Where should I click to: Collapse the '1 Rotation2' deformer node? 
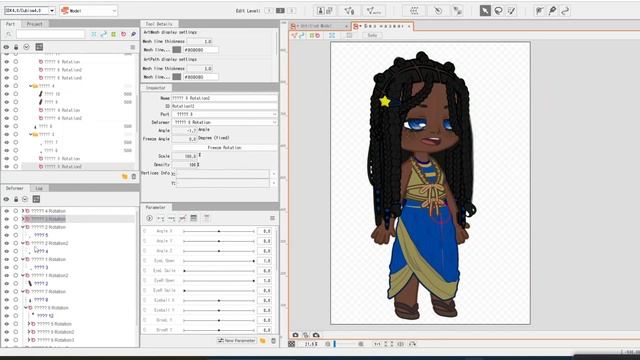pyautogui.click(x=23, y=276)
